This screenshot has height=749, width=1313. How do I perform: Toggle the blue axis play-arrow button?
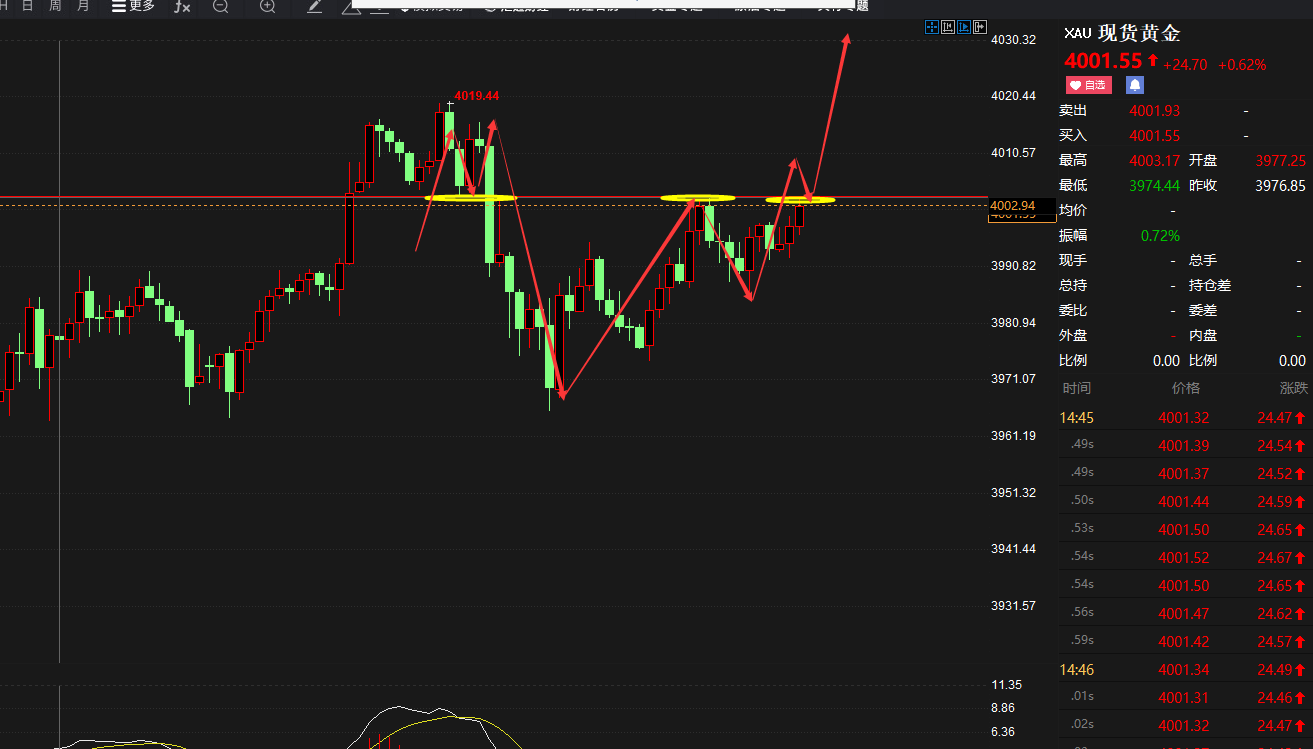[x=964, y=27]
